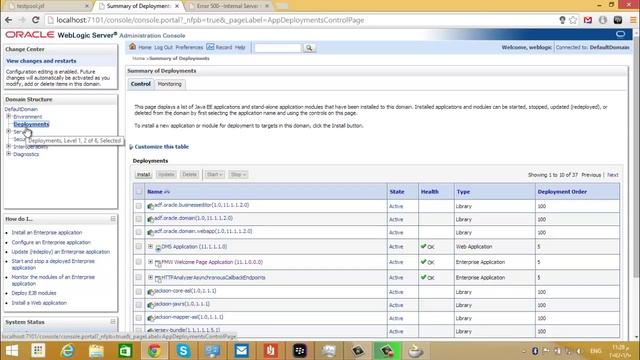Image resolution: width=640 pixels, height=360 pixels.
Task: Check HTTPAnalyzerAsynchronousCallbackEndpoints checkbox
Action: click(139, 277)
